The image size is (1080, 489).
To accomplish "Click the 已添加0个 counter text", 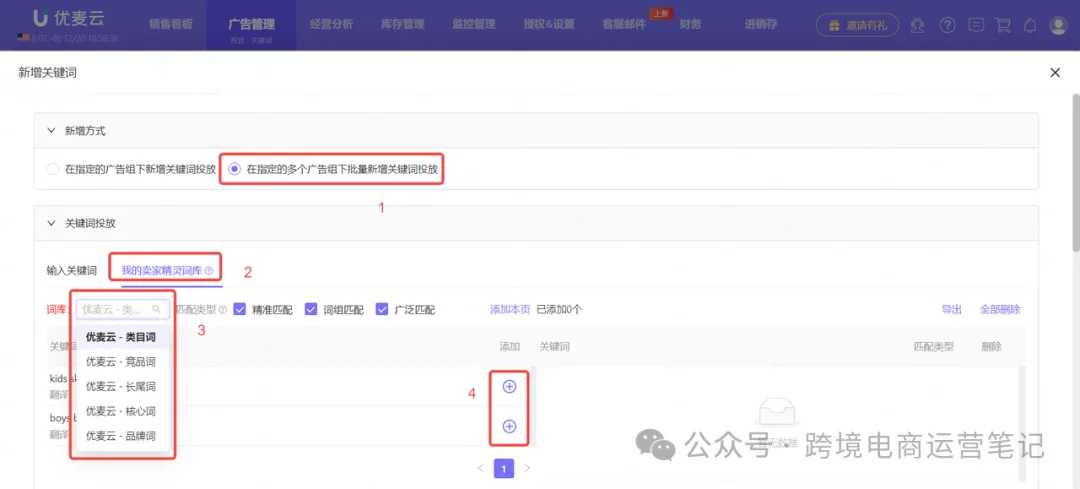I will (559, 310).
